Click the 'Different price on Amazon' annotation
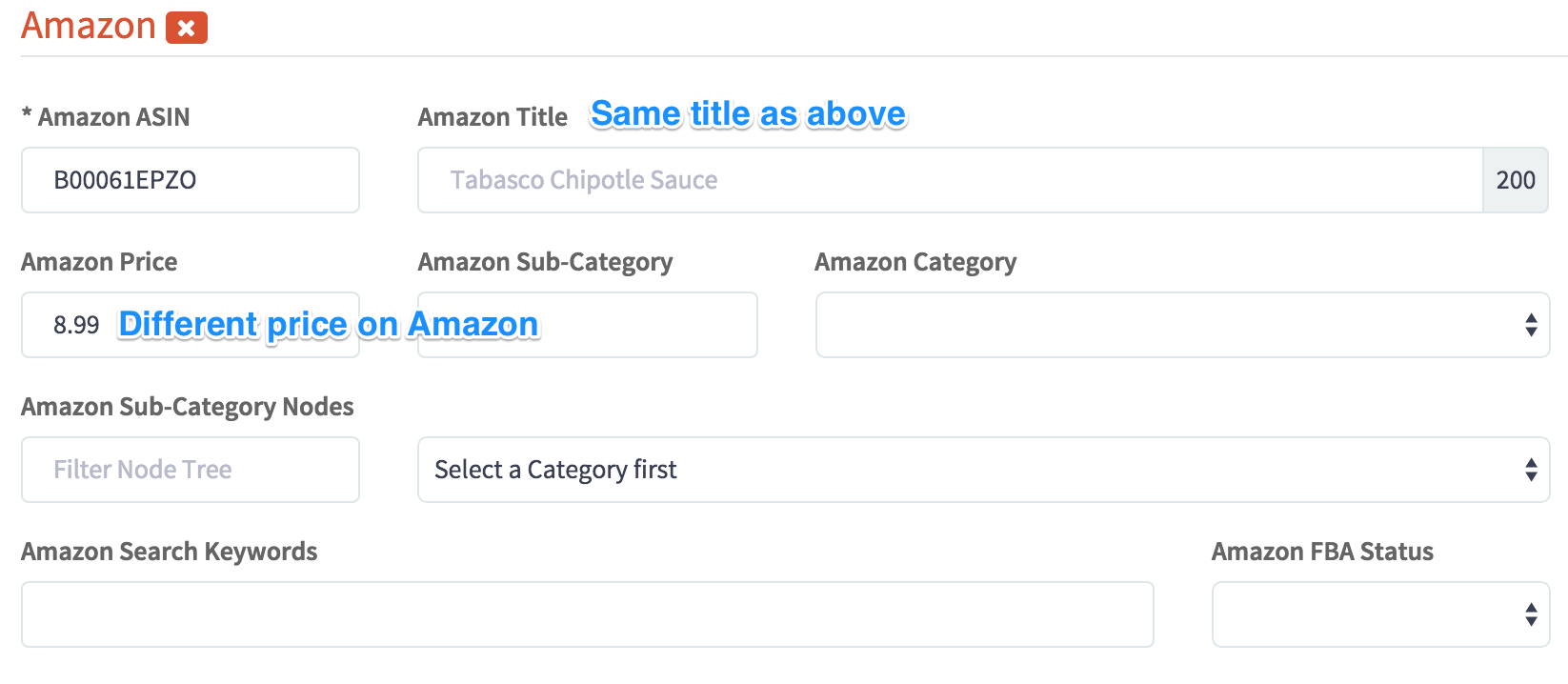This screenshot has height=684, width=1568. click(x=329, y=325)
